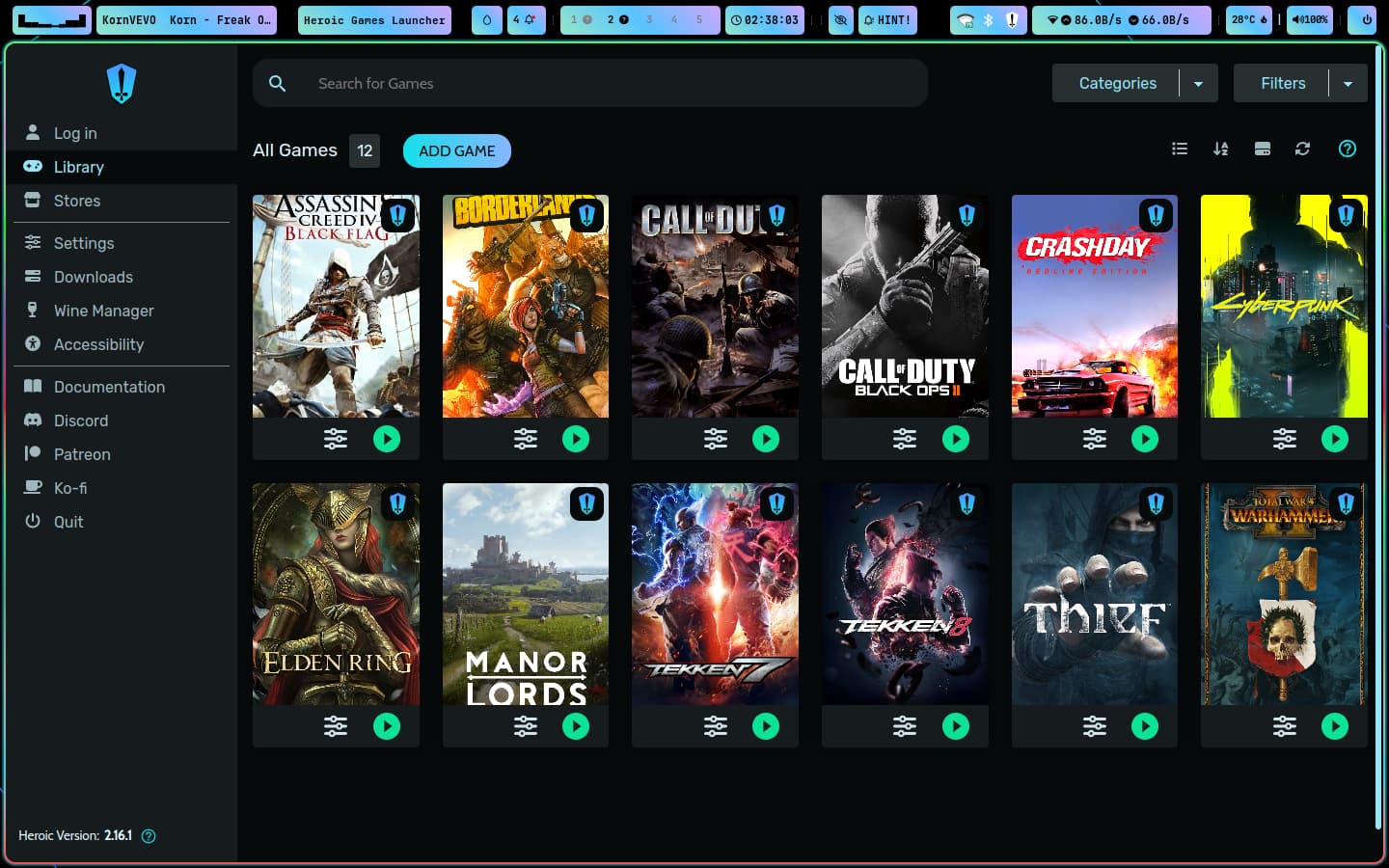Click the ADD GAME button
The width and height of the screenshot is (1389, 868).
click(457, 150)
